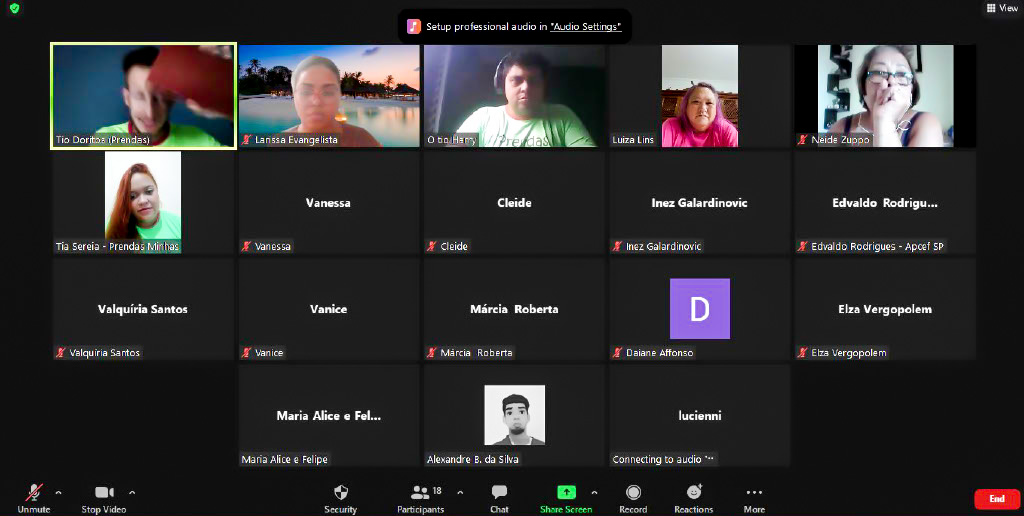The height and width of the screenshot is (516, 1024).
Task: Start recording with the Record button
Action: click(x=633, y=493)
